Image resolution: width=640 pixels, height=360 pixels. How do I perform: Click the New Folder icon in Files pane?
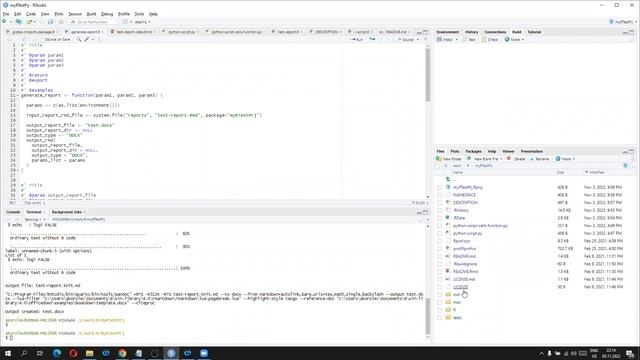coord(438,158)
